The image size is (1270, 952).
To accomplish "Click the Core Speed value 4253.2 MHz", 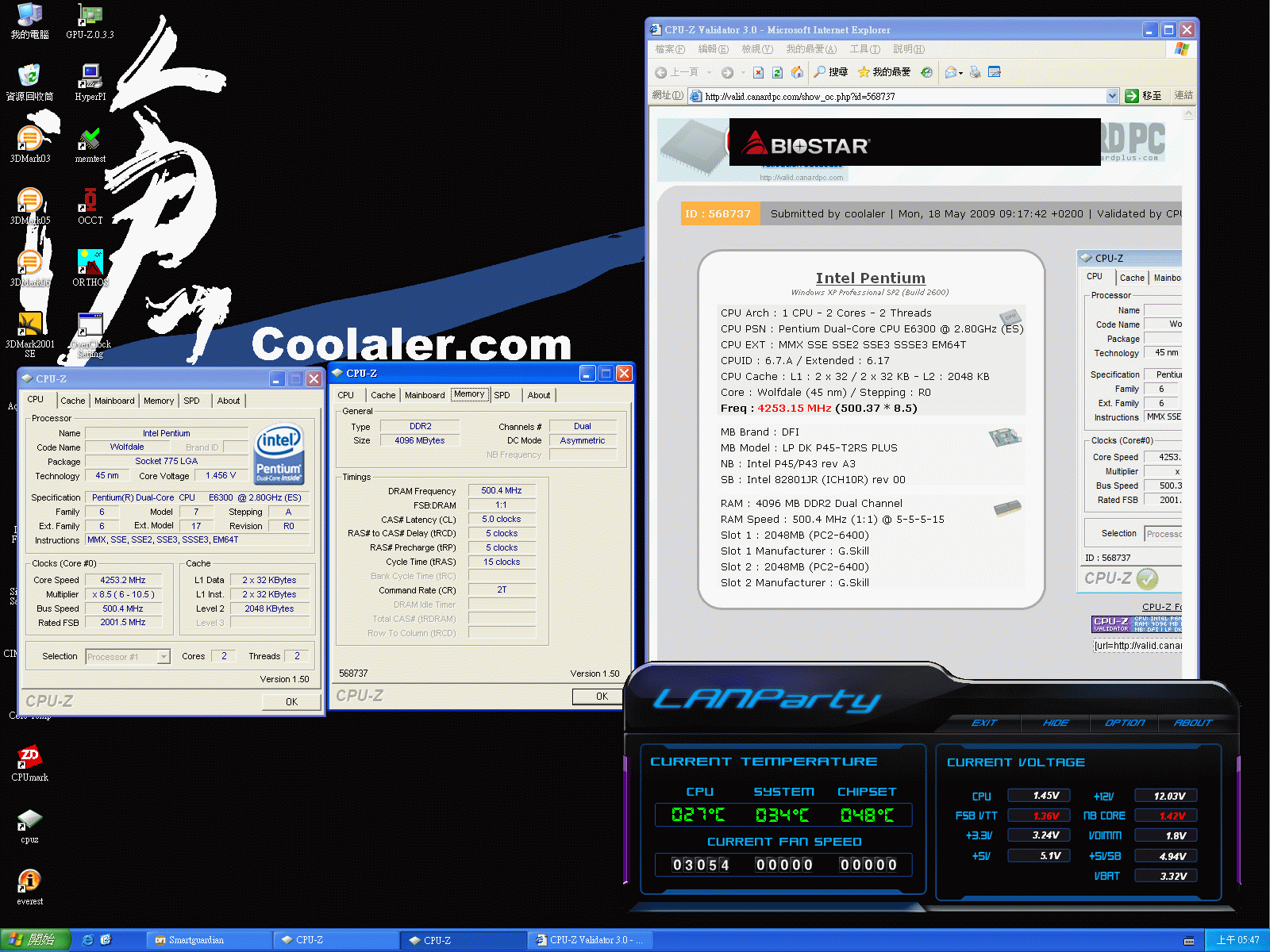I will point(123,580).
